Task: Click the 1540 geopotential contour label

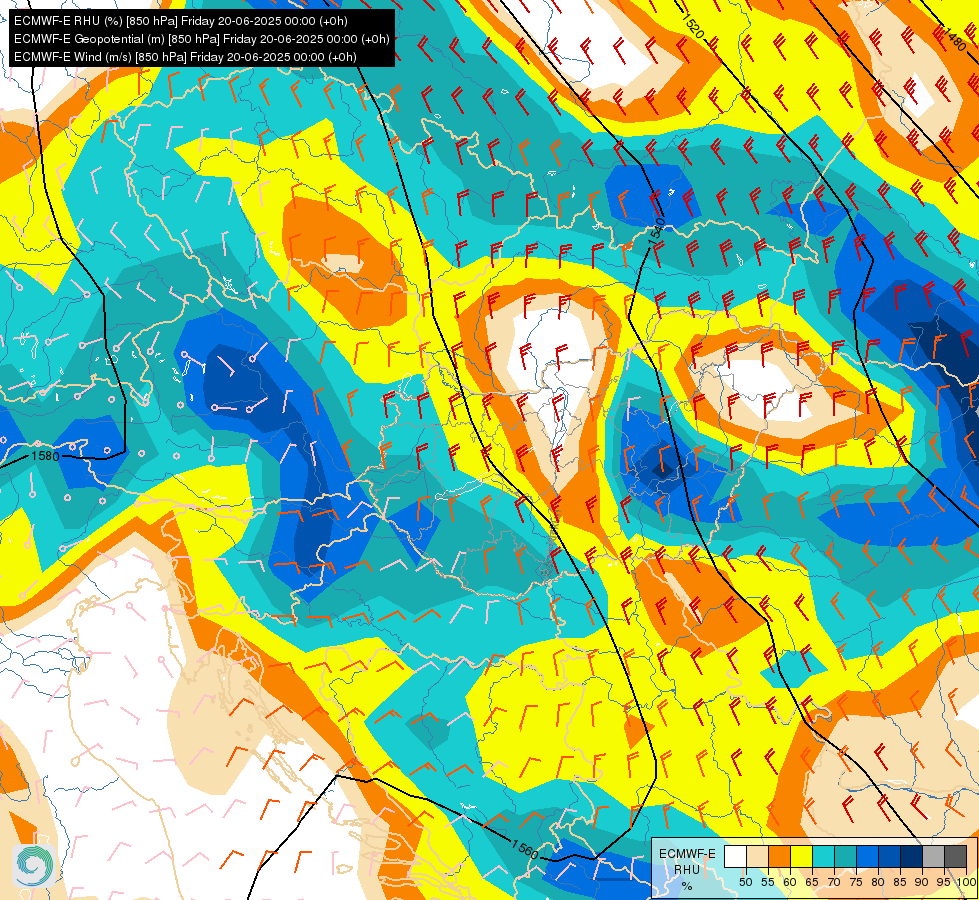Action: pos(656,232)
